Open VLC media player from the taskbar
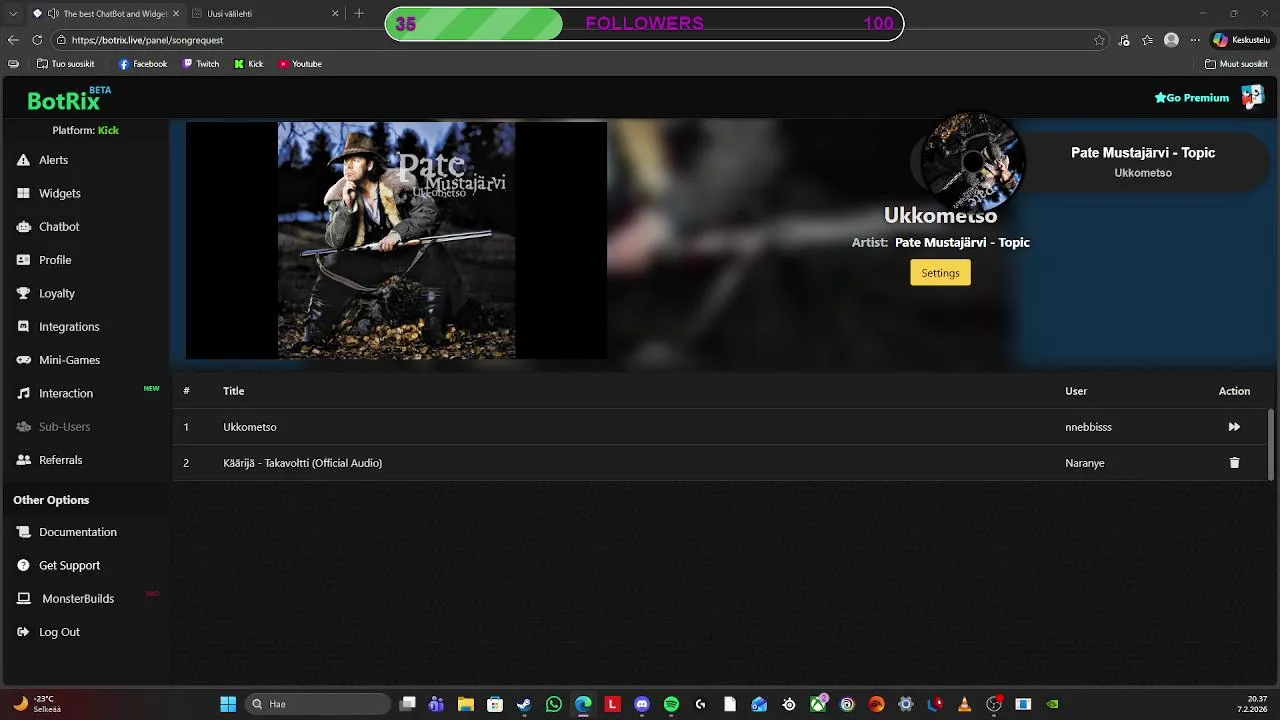 964,704
